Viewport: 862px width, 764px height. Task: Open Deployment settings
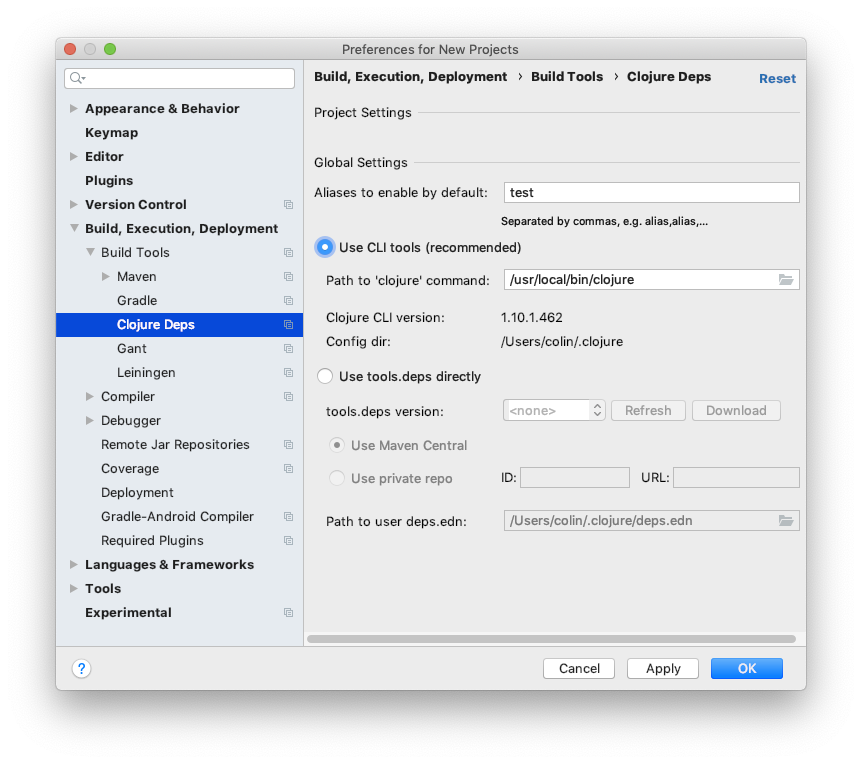click(x=137, y=492)
